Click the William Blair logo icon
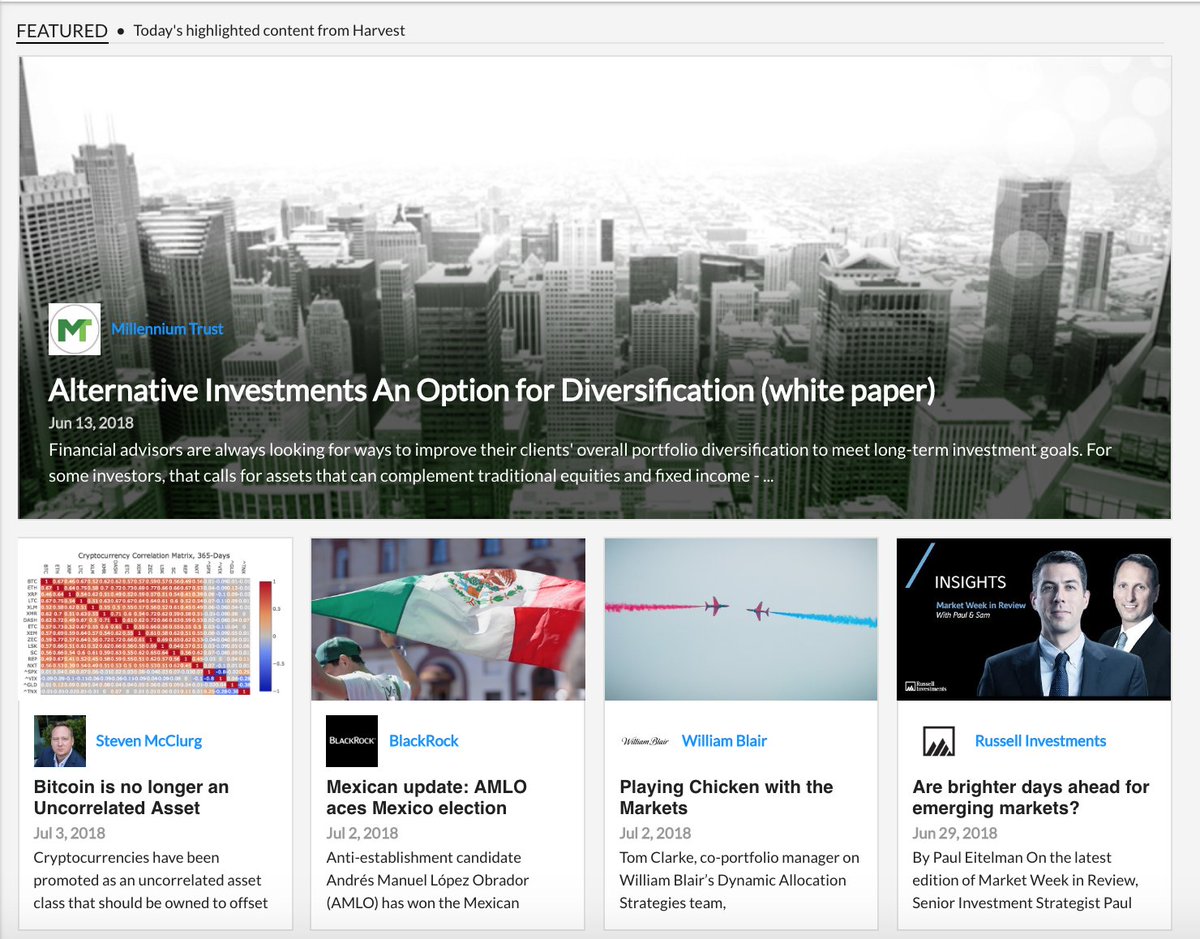Image resolution: width=1200 pixels, height=939 pixels. pyautogui.click(x=645, y=741)
